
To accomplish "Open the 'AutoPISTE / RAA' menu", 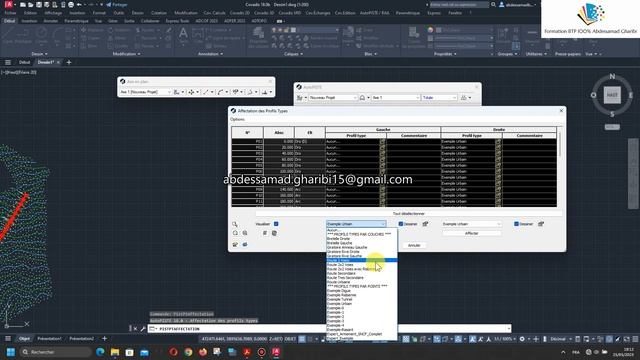I will [x=374, y=13].
